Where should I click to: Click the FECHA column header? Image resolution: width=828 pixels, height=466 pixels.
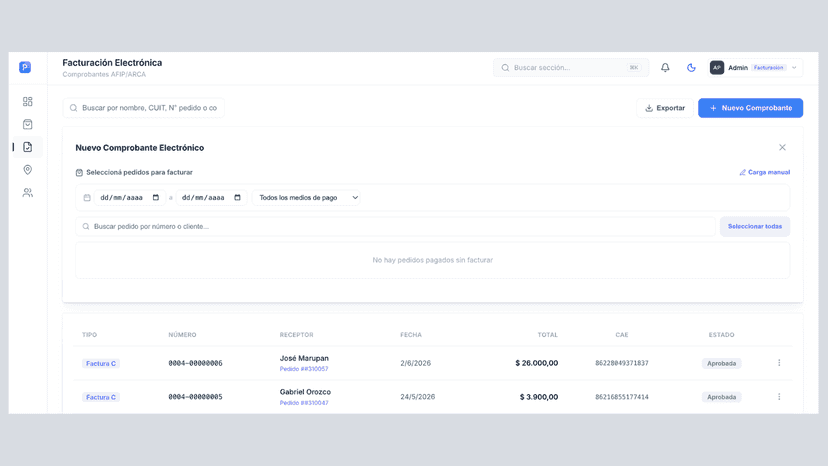pyautogui.click(x=411, y=335)
